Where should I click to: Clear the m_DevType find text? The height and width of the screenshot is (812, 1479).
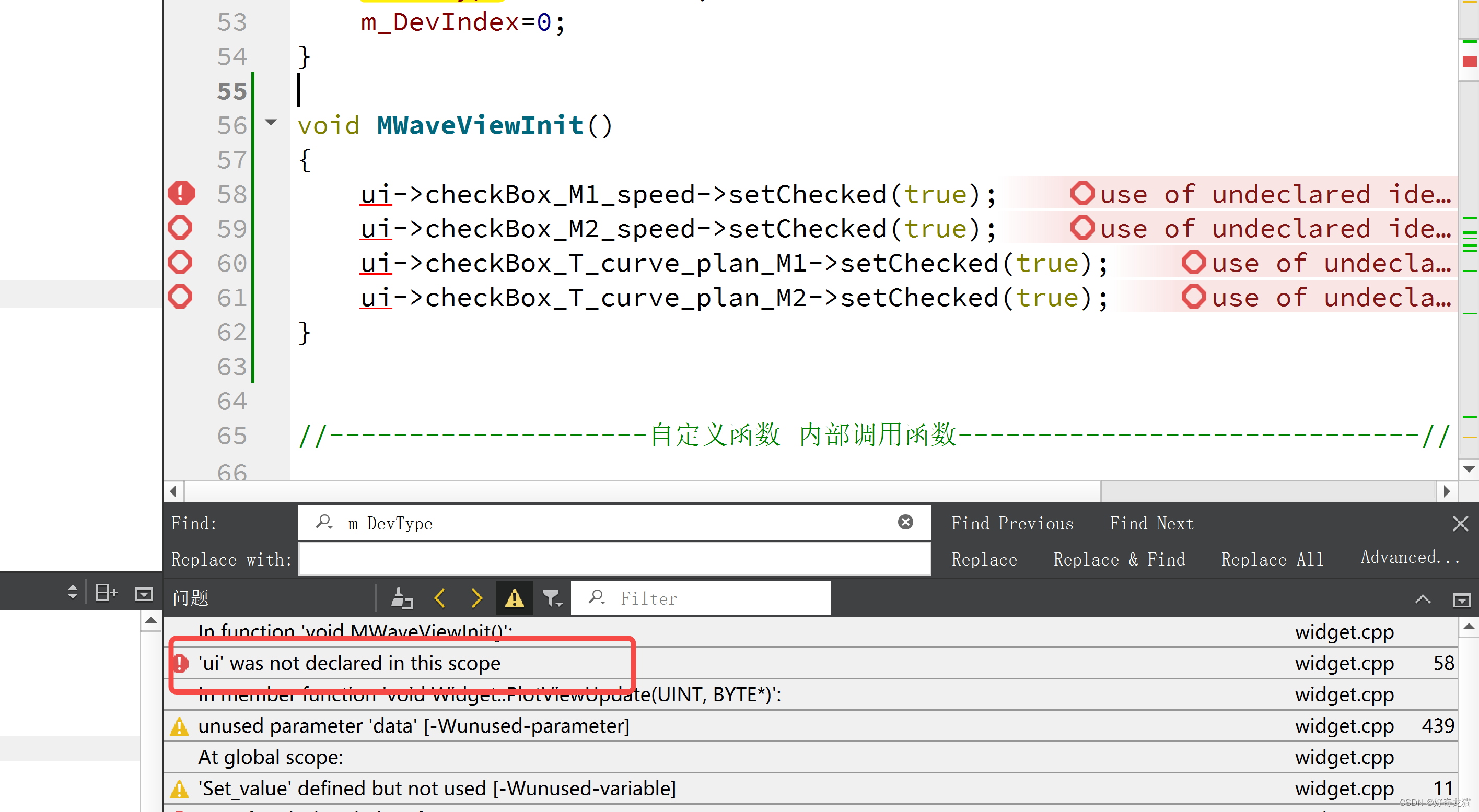click(905, 522)
